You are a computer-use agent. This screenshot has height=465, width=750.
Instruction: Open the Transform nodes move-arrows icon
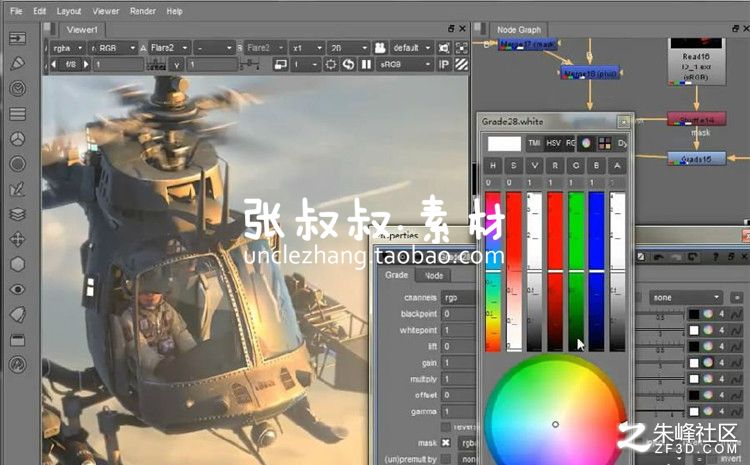[x=18, y=239]
